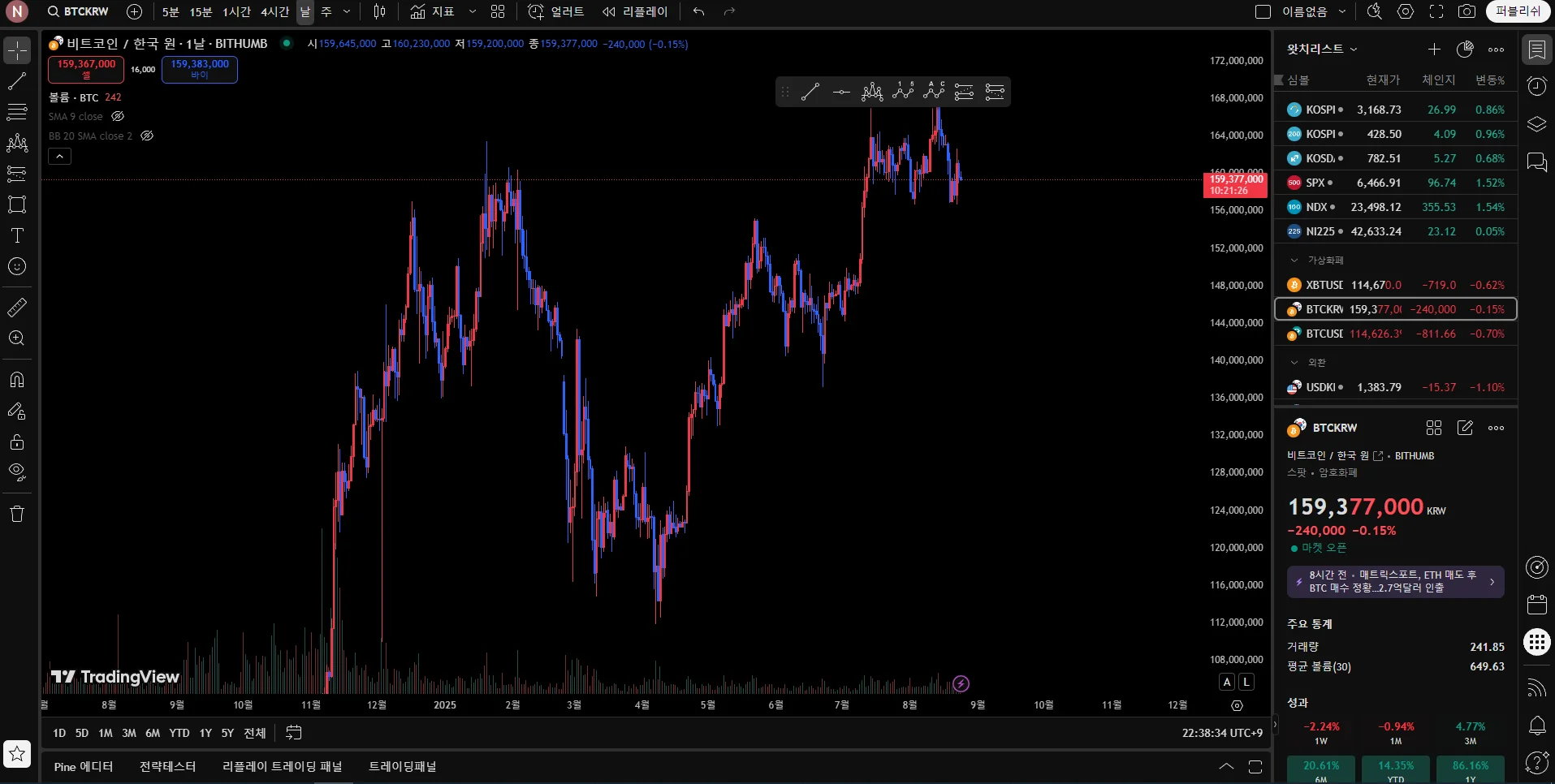Open the alerts panel clock icon
The image size is (1555, 784).
click(x=1536, y=86)
